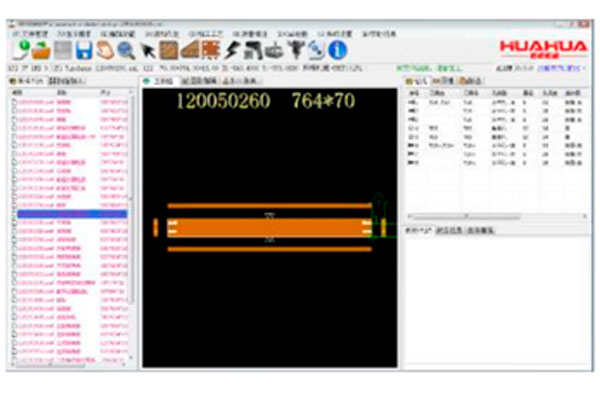The width and height of the screenshot is (600, 400).
Task: Switch to the center tab with green circle icon
Action: coord(158,81)
